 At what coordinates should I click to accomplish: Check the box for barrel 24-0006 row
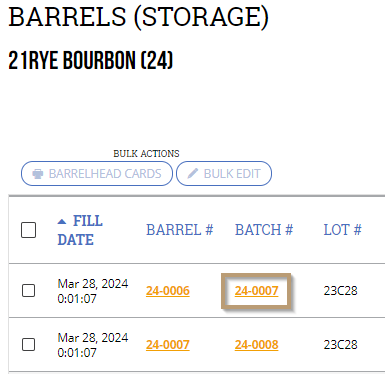pos(28,290)
